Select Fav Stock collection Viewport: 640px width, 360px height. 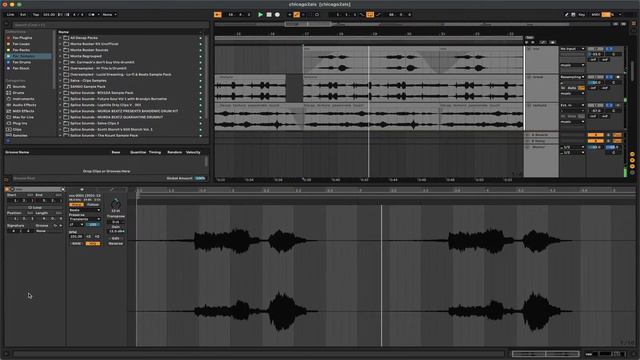pyautogui.click(x=21, y=68)
